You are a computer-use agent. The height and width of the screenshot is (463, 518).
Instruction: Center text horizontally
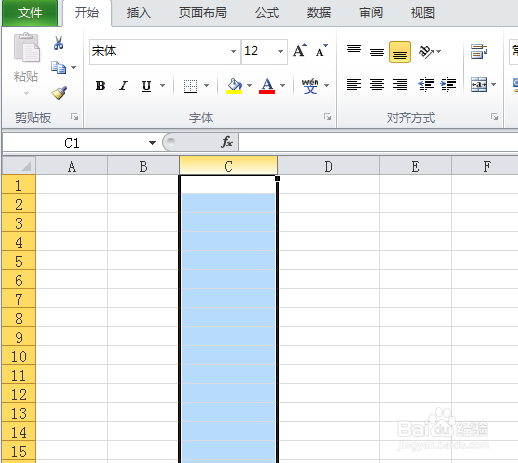click(377, 84)
